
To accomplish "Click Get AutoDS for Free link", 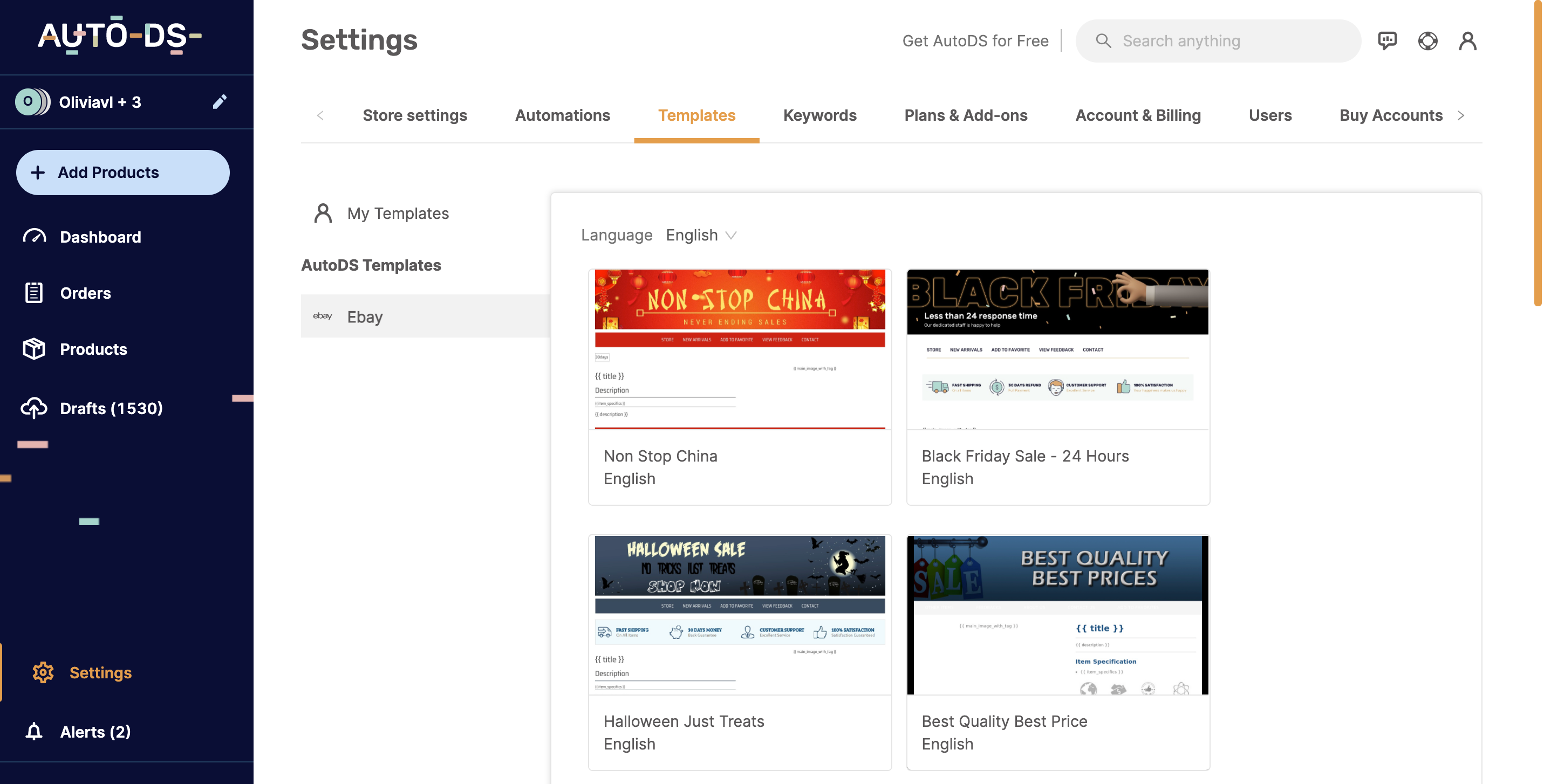I will point(975,41).
